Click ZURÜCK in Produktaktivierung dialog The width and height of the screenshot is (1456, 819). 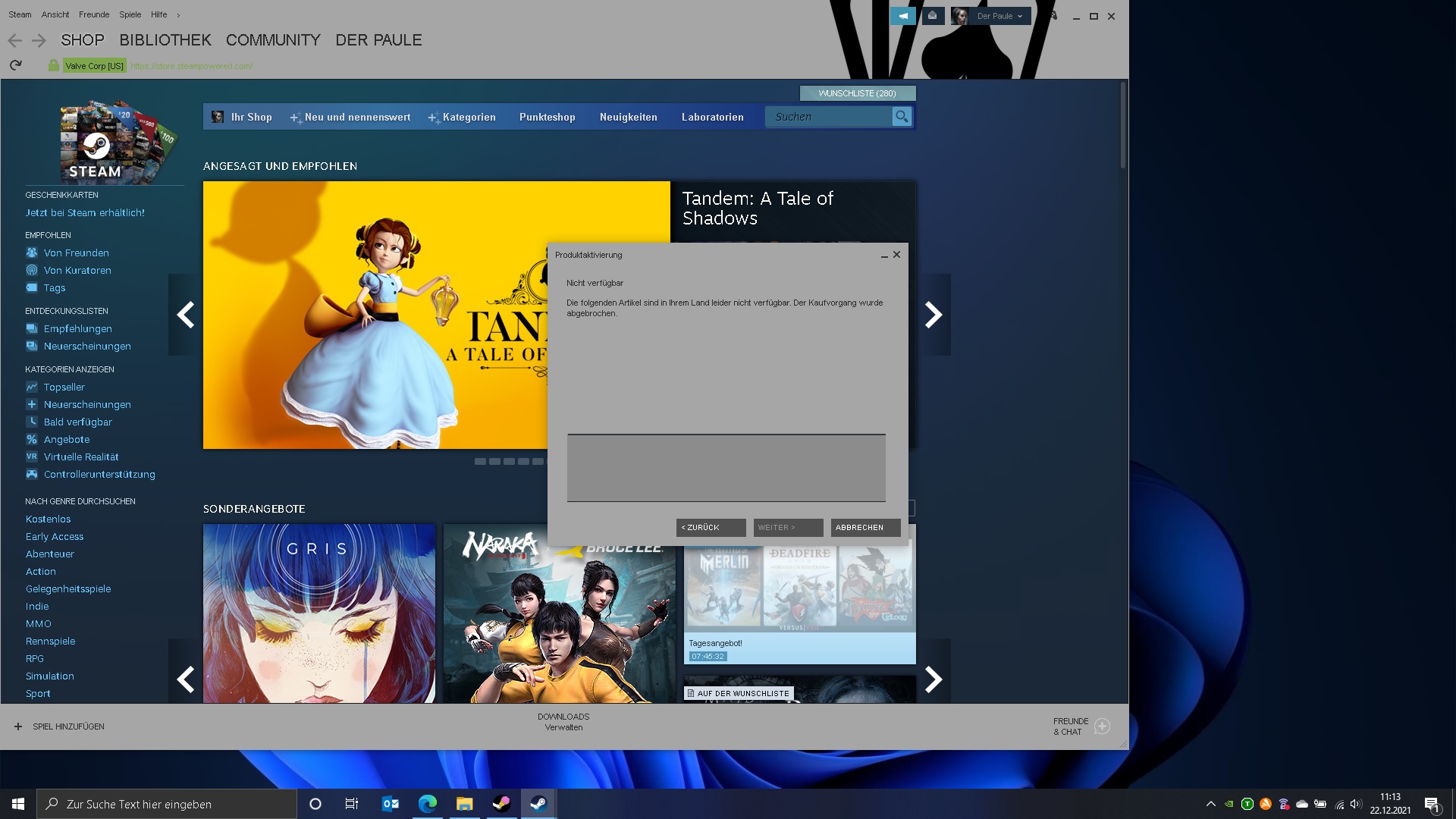coord(711,528)
